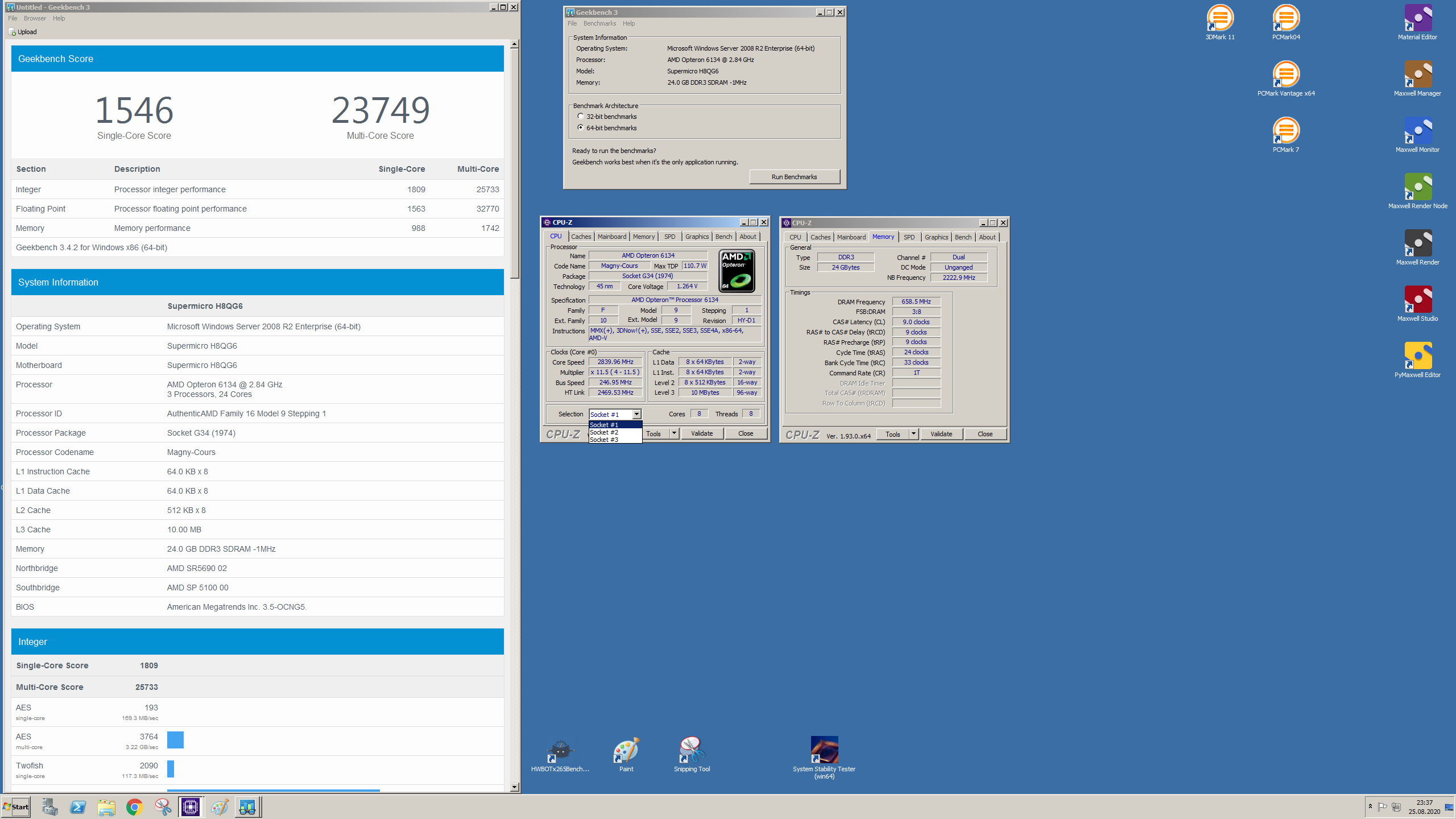The image size is (1456, 819).
Task: Click the Server Manager taskbar icon
Action: coord(50,807)
